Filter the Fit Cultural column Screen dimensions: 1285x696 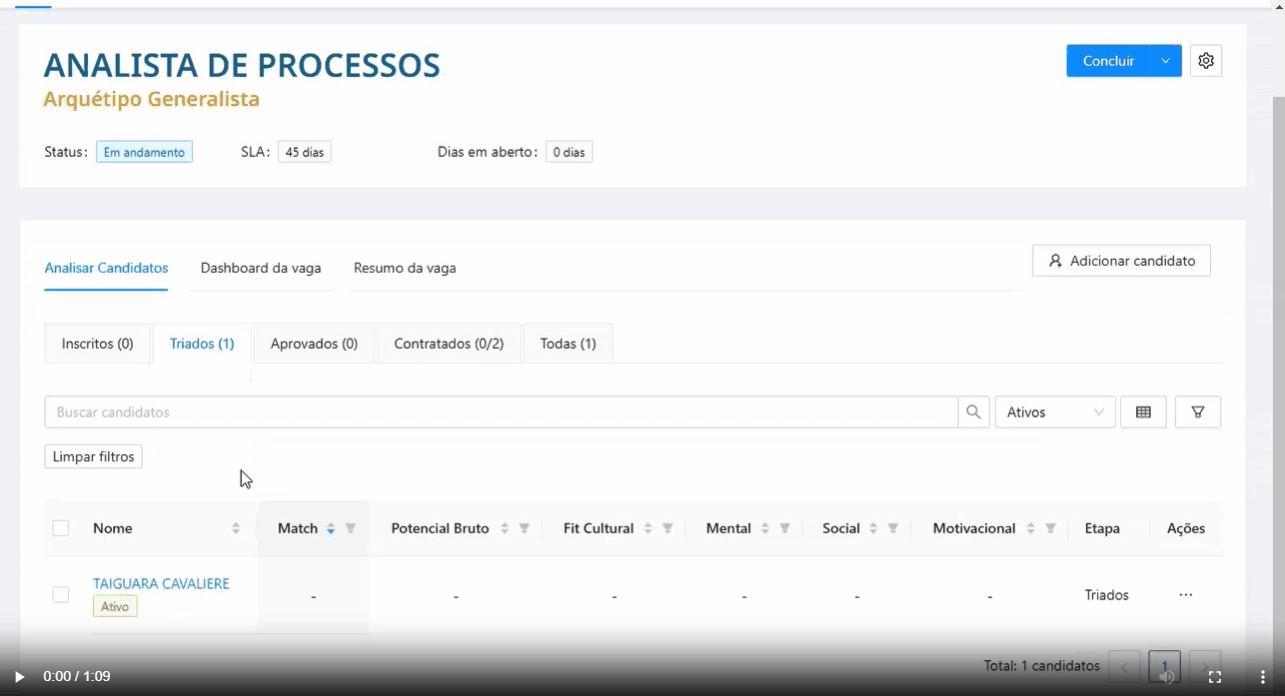[x=668, y=528]
